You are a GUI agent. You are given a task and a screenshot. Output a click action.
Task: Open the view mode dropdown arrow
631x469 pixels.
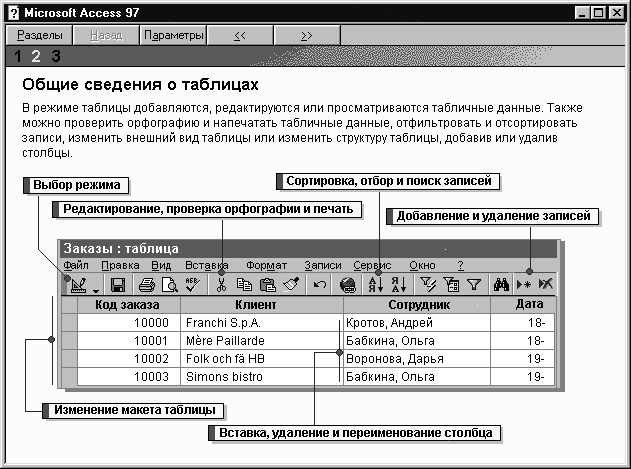[96, 290]
